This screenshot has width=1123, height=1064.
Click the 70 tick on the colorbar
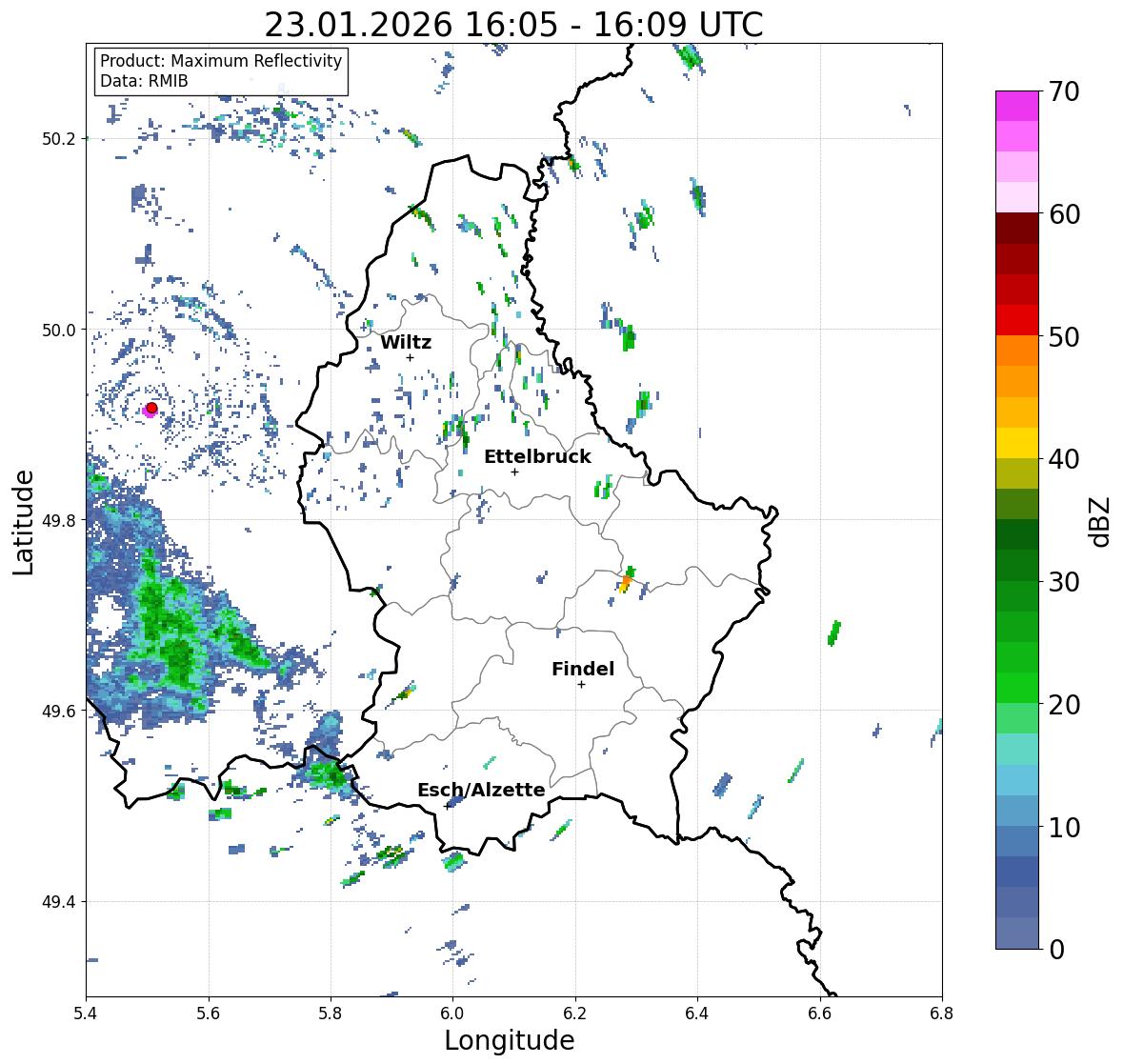1064,91
